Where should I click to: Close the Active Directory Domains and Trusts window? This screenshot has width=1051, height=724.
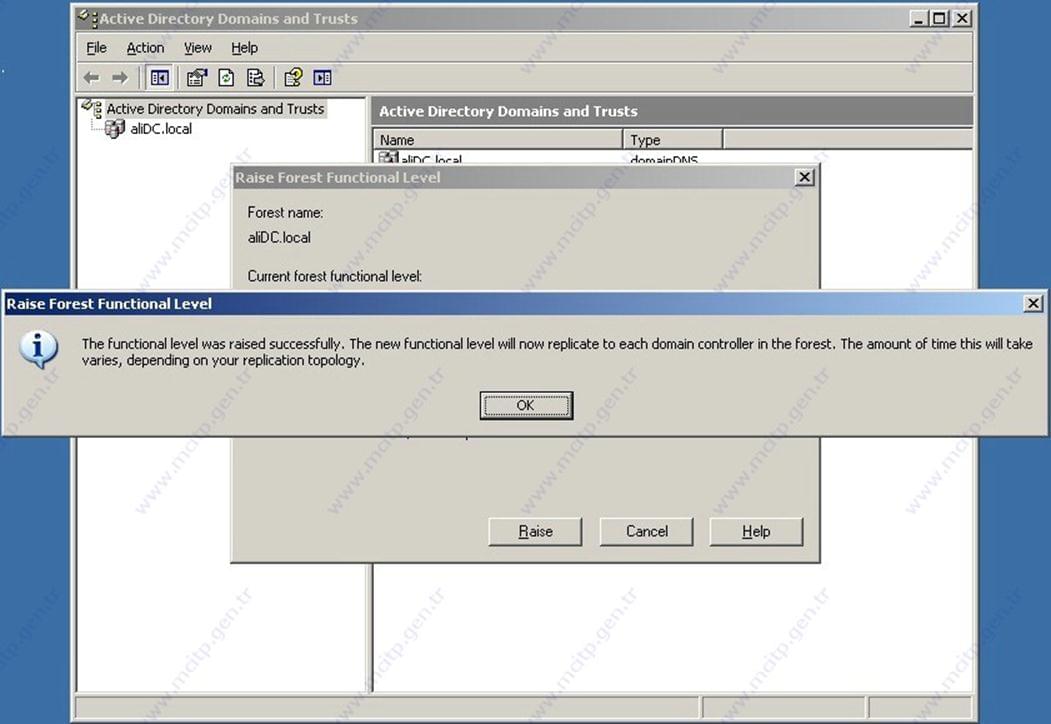(962, 18)
